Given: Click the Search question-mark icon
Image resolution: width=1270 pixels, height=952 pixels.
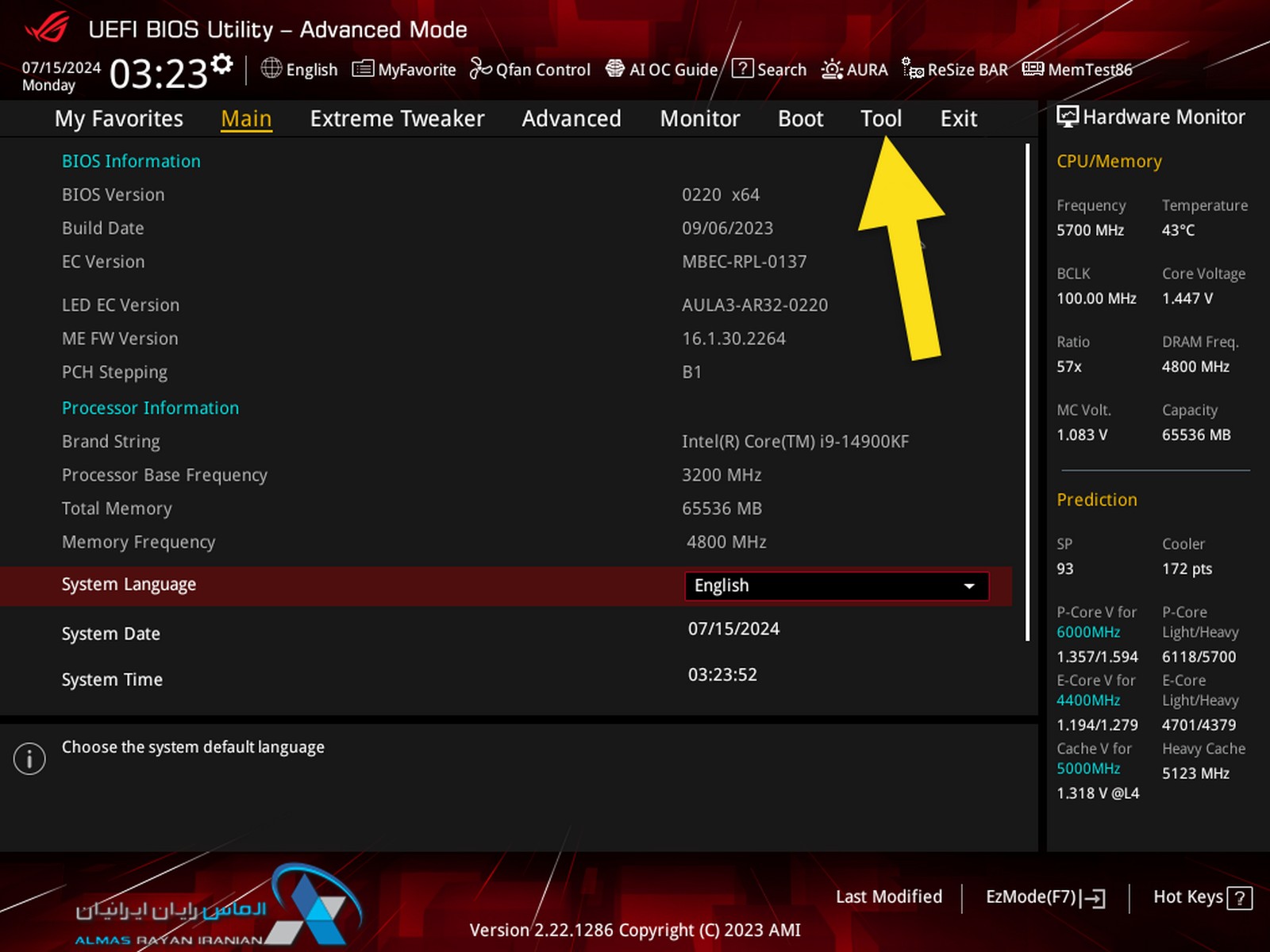Looking at the screenshot, I should pyautogui.click(x=742, y=68).
